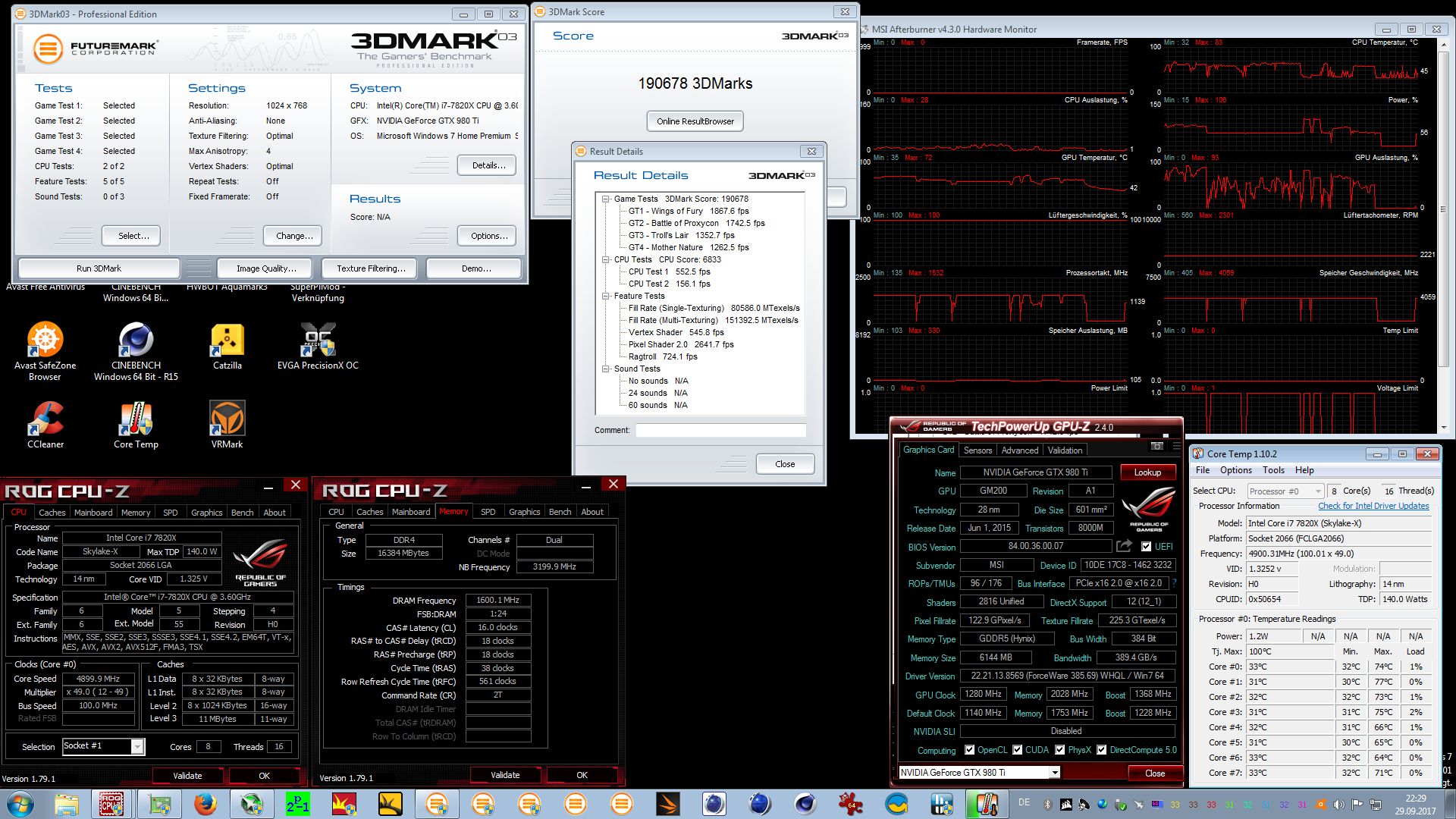Switch to Caches tab in left CPU-Z window
The image size is (1456, 819).
[x=52, y=513]
